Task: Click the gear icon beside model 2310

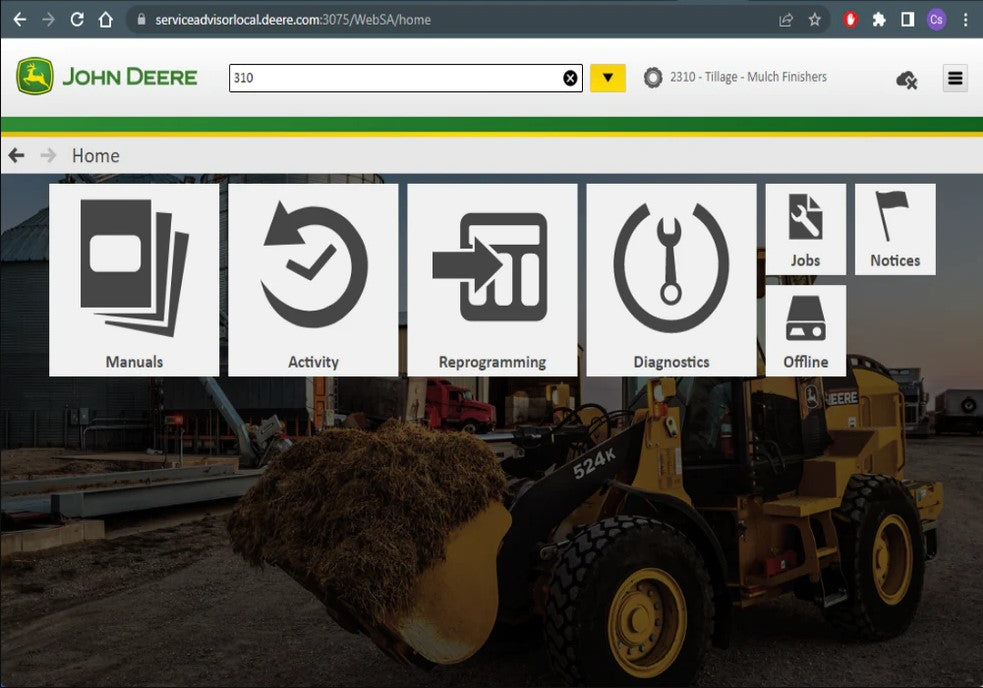Action: (653, 78)
